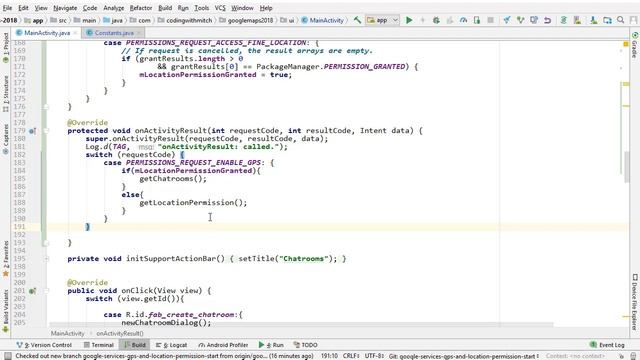Close the MainActivity.java tab
The image size is (640, 360).
click(x=76, y=33)
